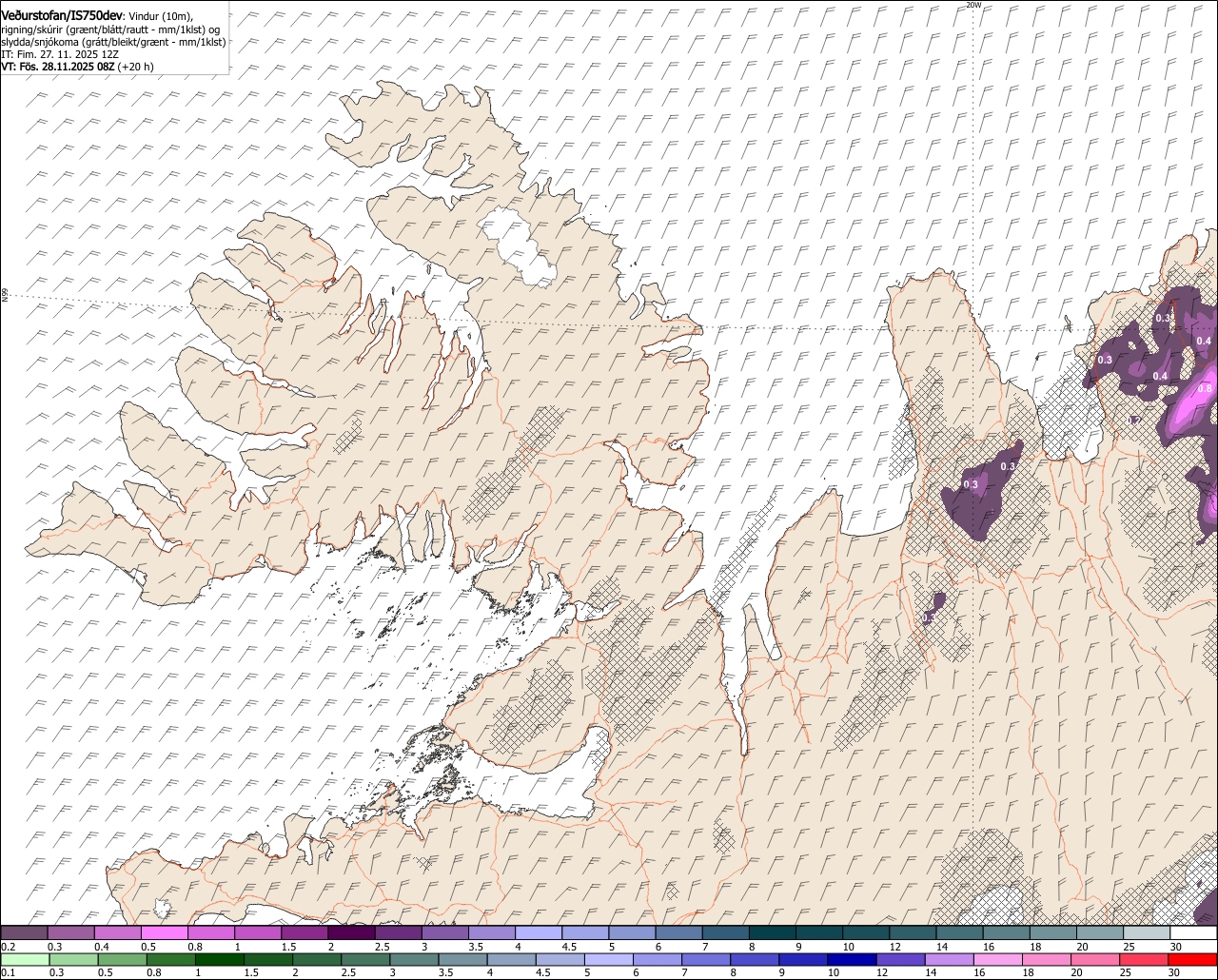
Task: Pick the 0.1 palest green swatch in rain scale
Action: [25, 959]
